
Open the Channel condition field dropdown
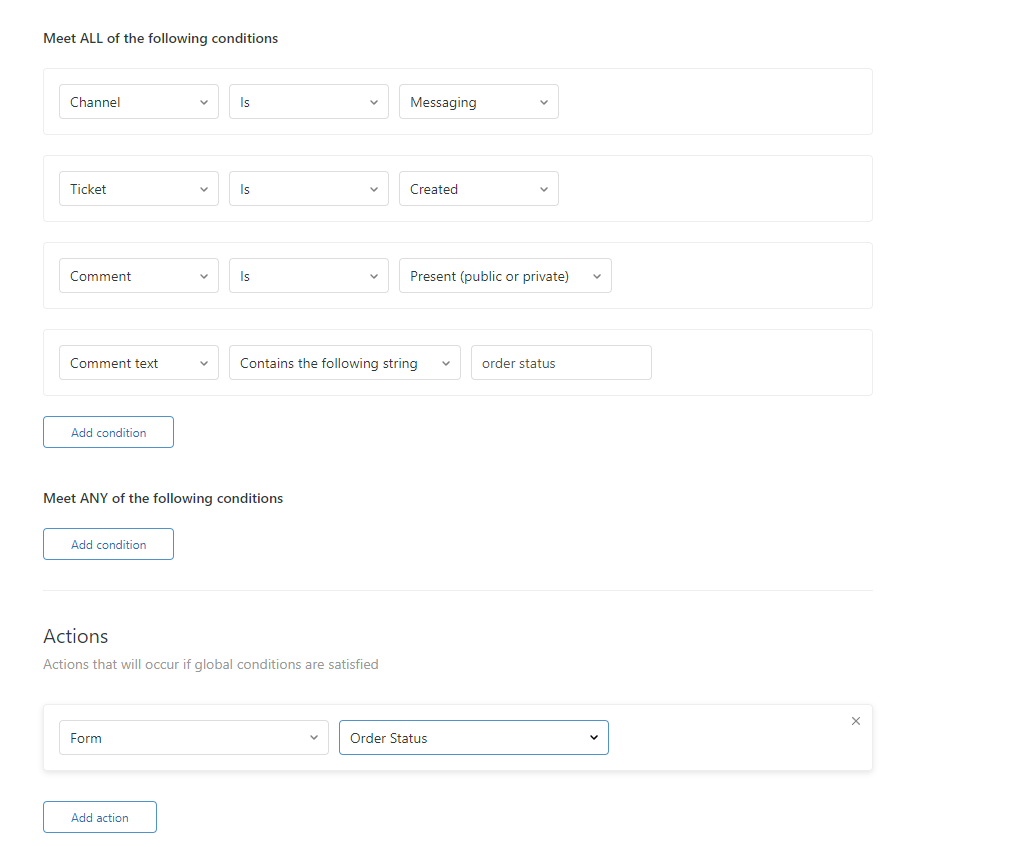pyautogui.click(x=138, y=102)
